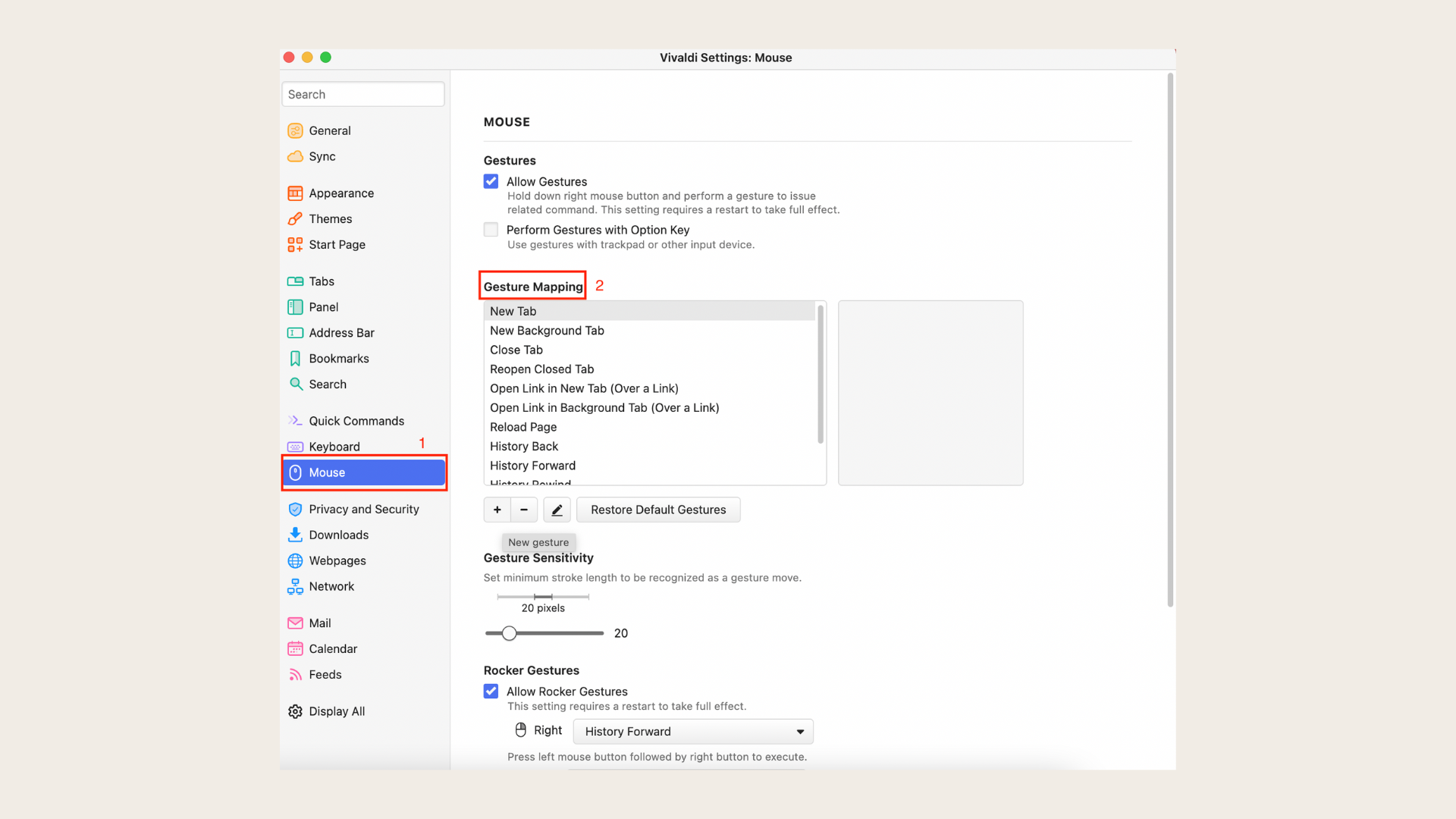
Task: Click the sensitivity value 20
Action: pos(621,633)
